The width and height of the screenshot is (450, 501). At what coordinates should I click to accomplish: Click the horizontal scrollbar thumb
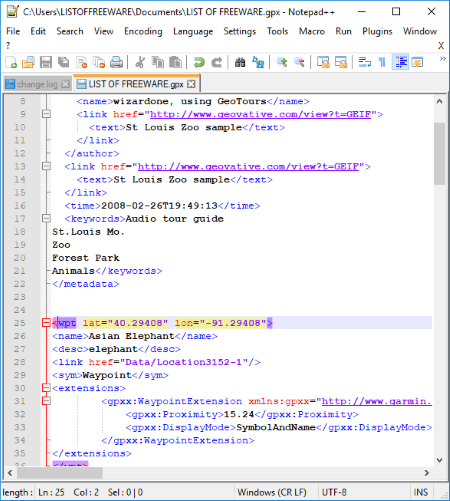point(60,473)
